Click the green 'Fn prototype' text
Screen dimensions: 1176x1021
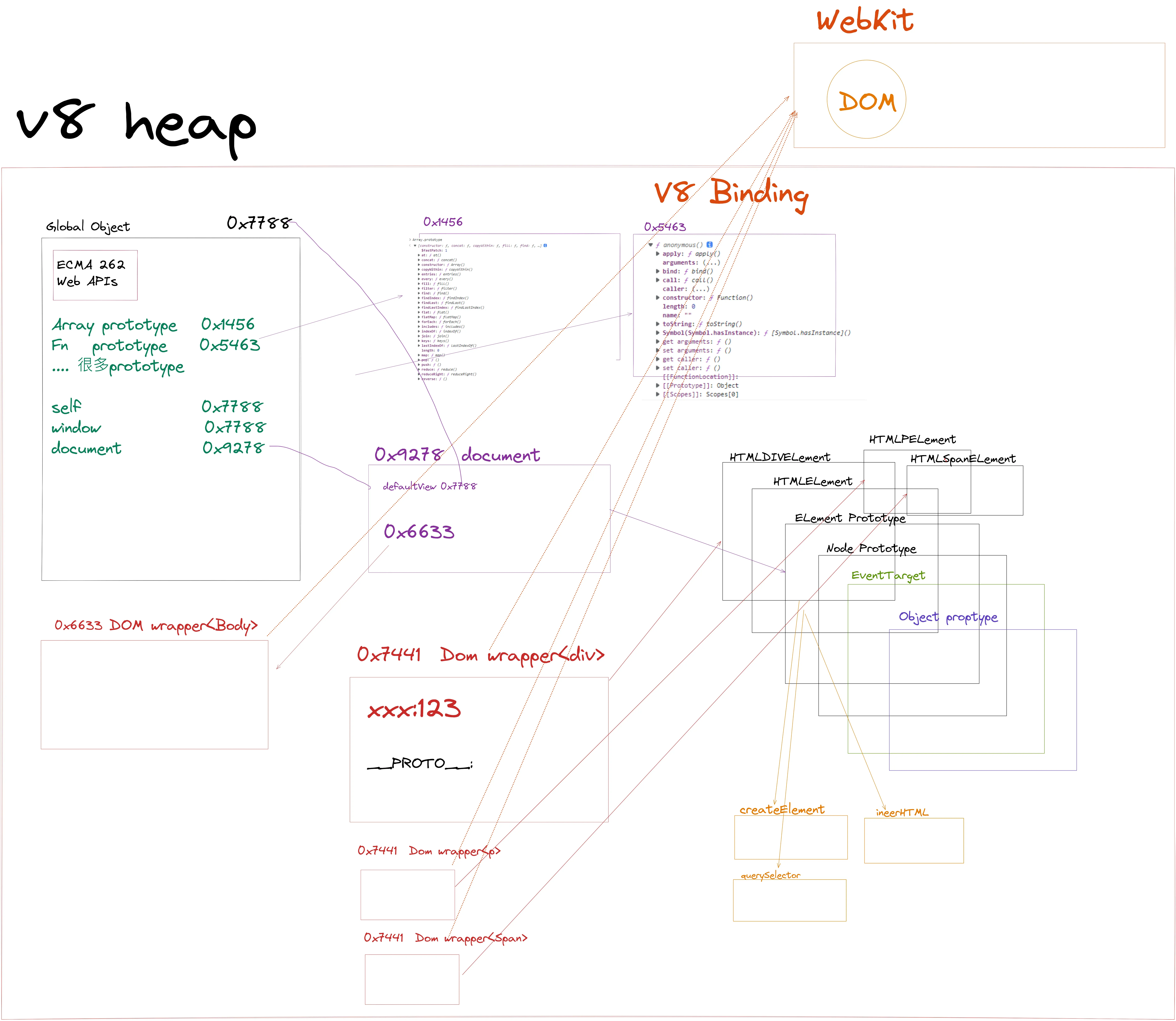click(x=109, y=346)
